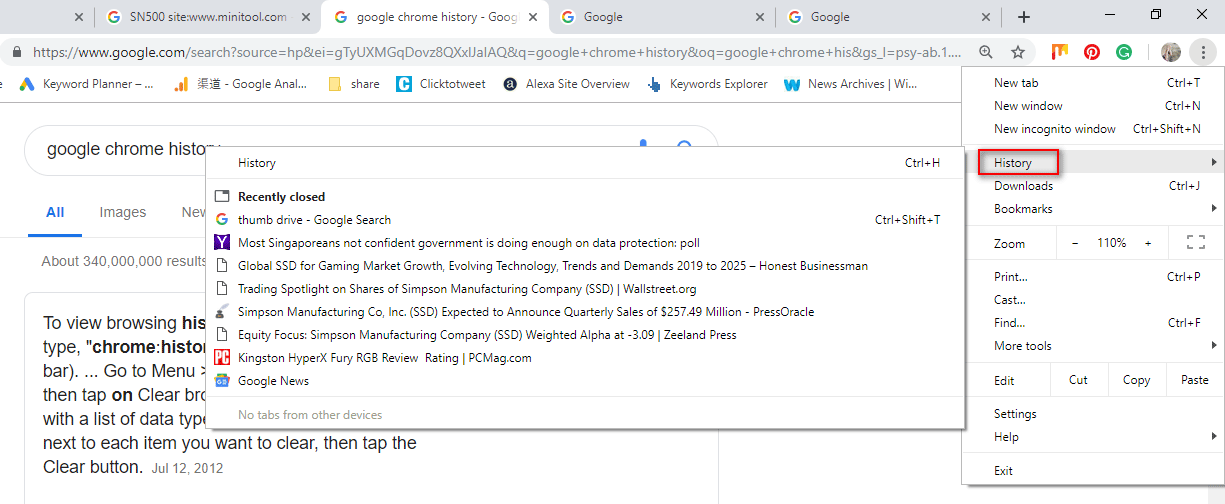View site info via the lock icon
Image resolution: width=1225 pixels, height=504 pixels.
[17, 52]
